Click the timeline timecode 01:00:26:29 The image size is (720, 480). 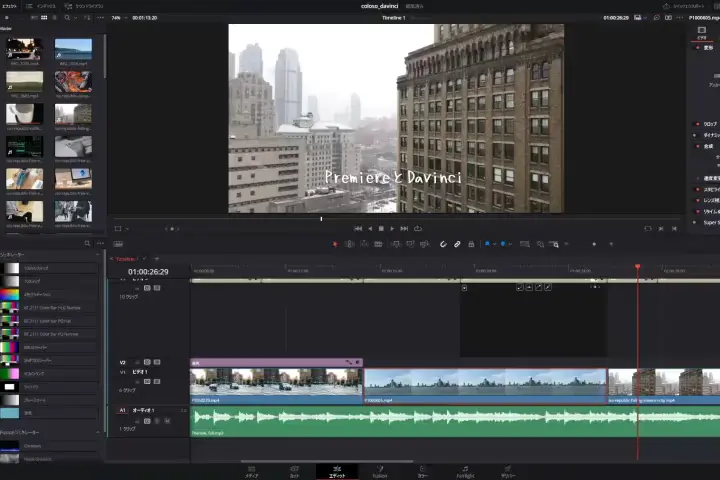click(x=148, y=272)
